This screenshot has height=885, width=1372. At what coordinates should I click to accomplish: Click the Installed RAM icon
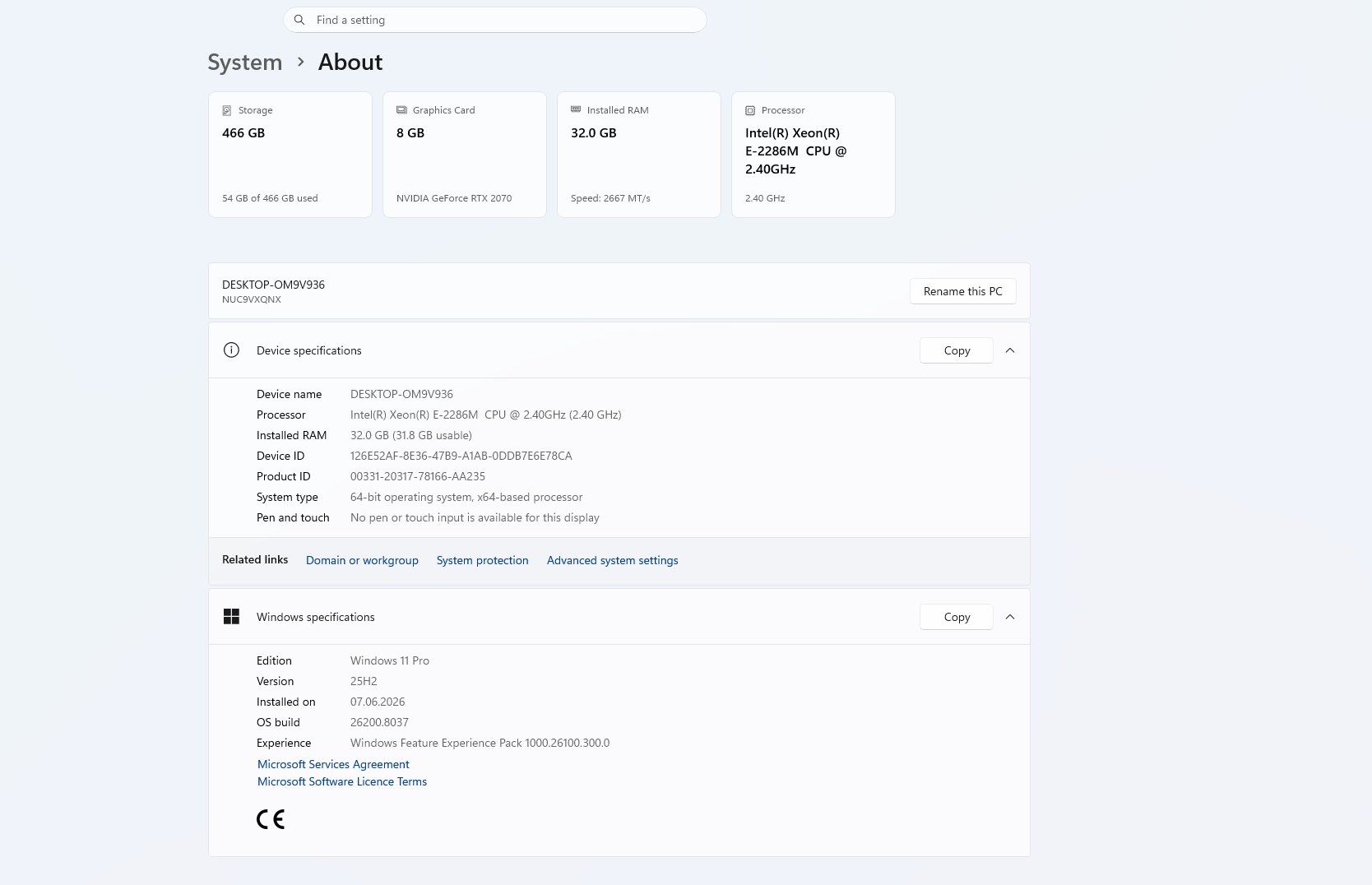tap(576, 109)
